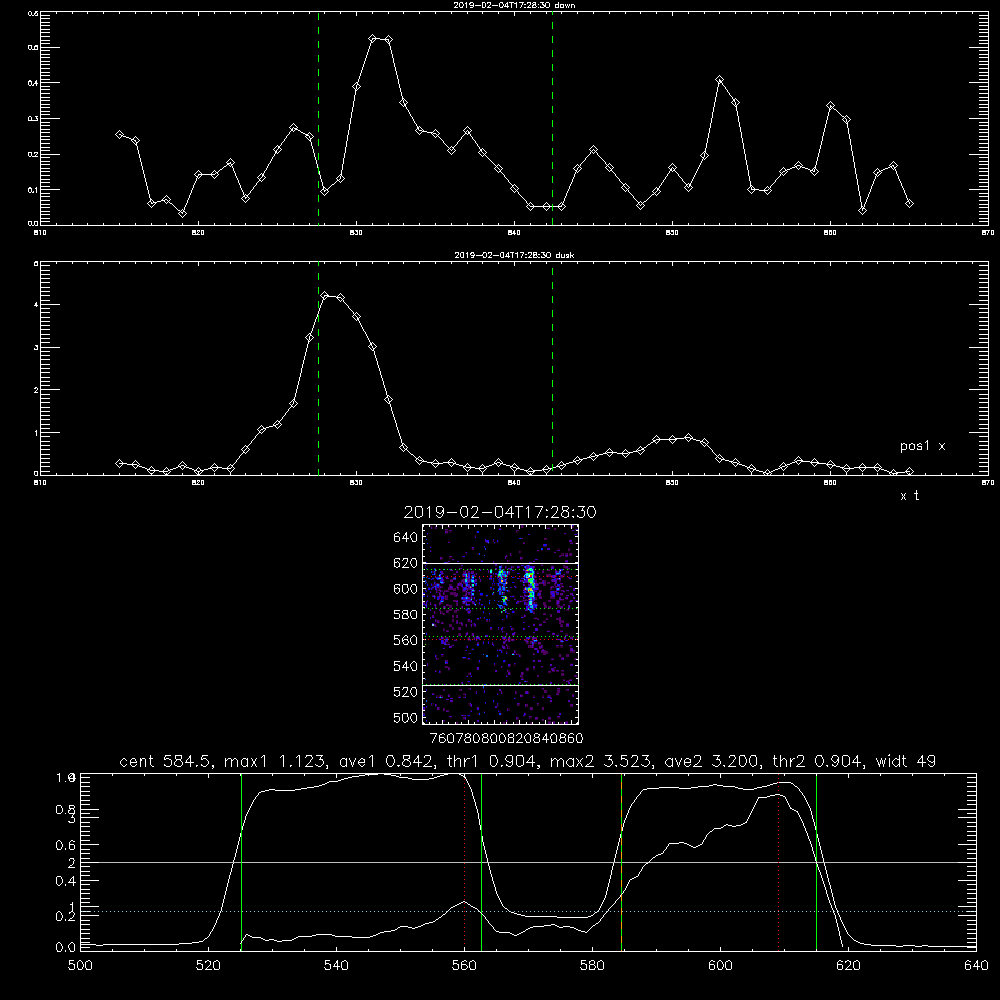
Task: Click the 'thr2 0.904' value in the header
Action: pyautogui.click(x=818, y=761)
